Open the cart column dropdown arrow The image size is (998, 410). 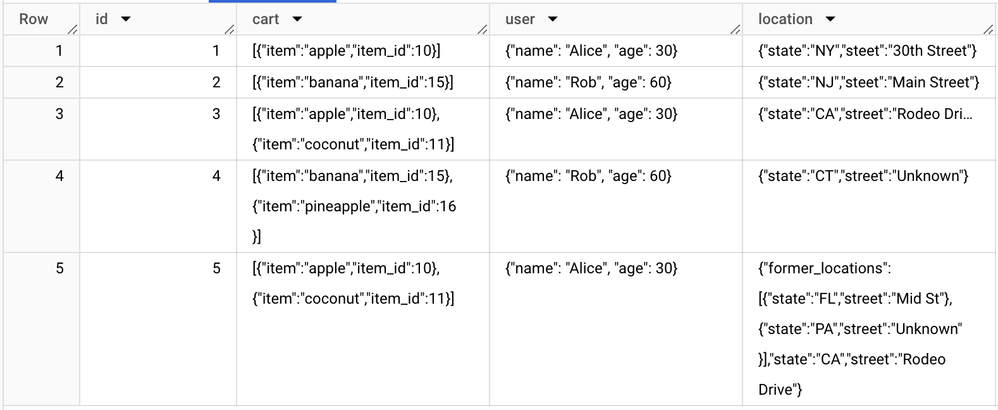(297, 19)
